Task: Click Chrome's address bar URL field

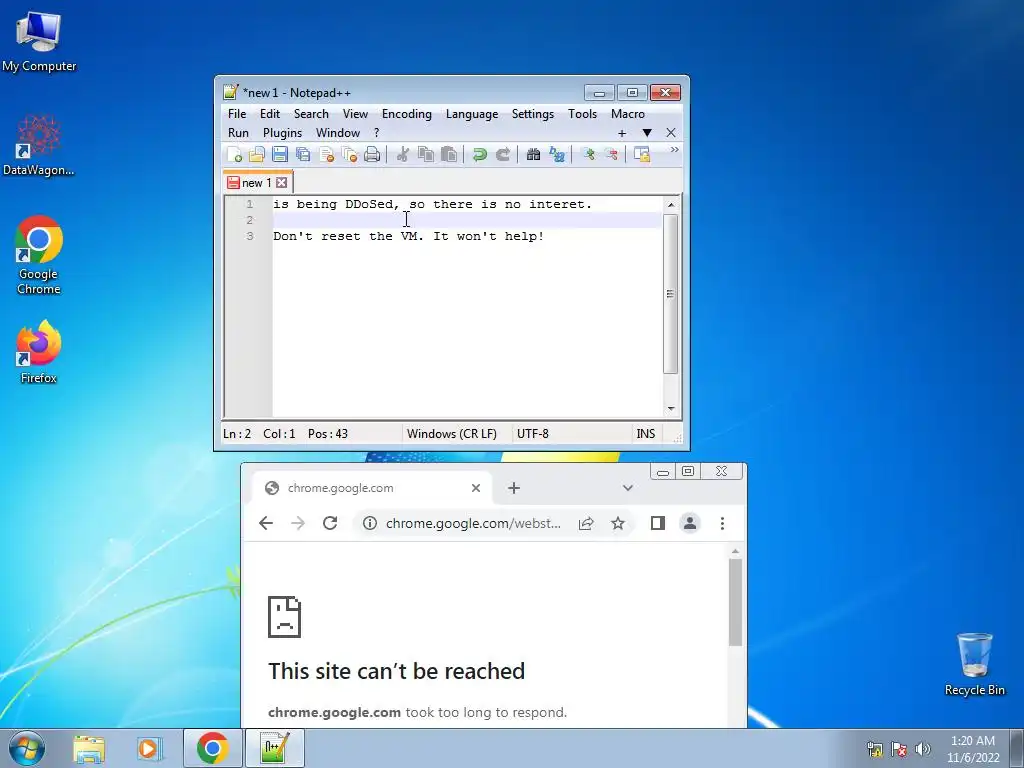Action: point(473,523)
